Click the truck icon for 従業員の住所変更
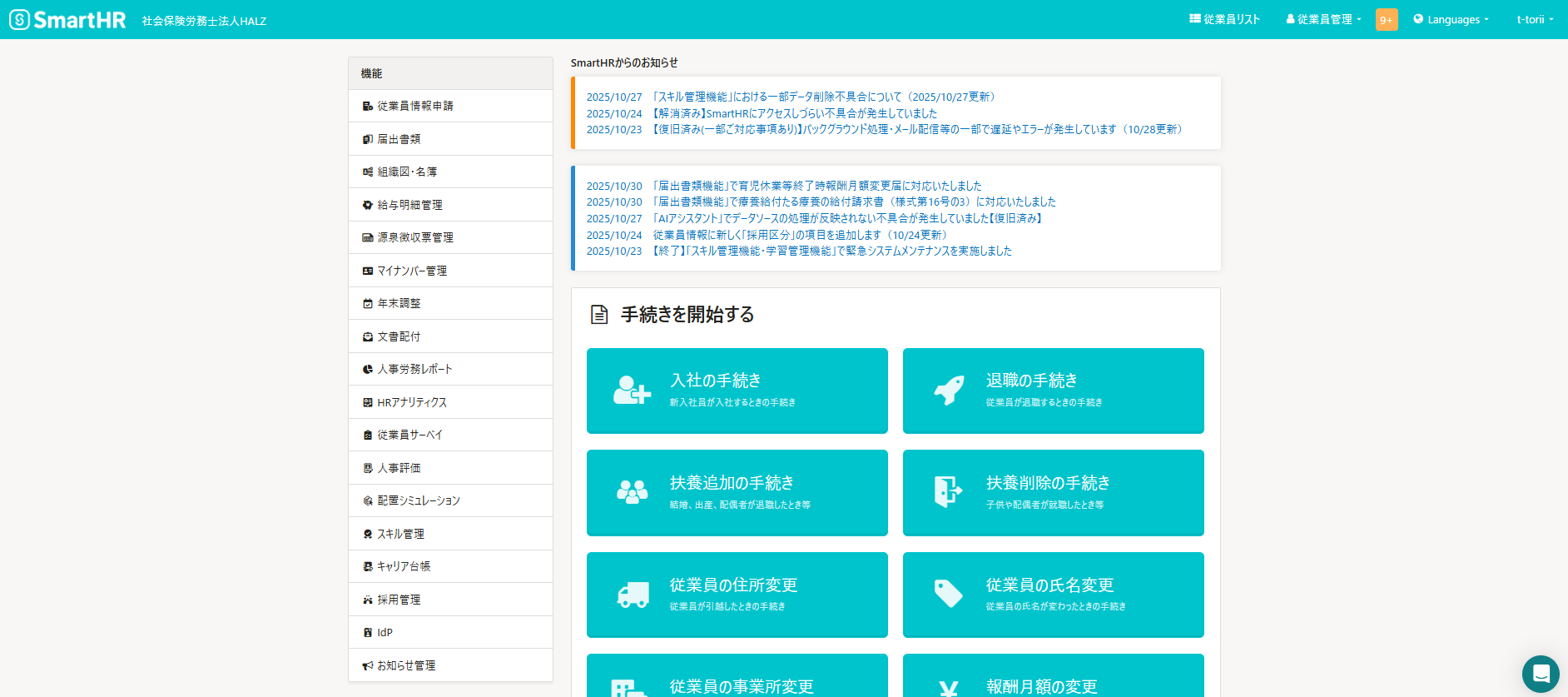 pos(633,595)
